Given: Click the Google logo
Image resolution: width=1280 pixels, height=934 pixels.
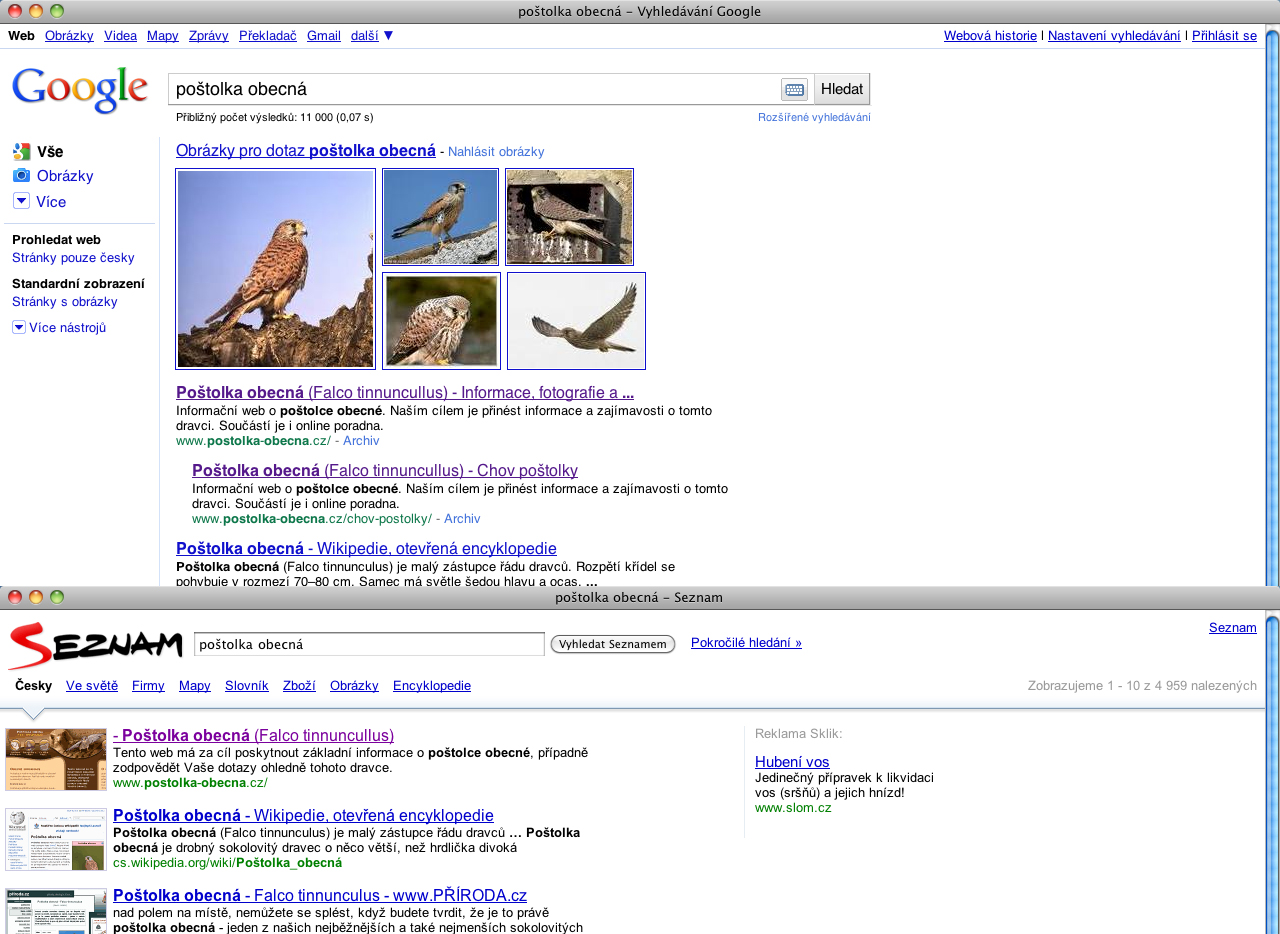Looking at the screenshot, I should click(80, 91).
